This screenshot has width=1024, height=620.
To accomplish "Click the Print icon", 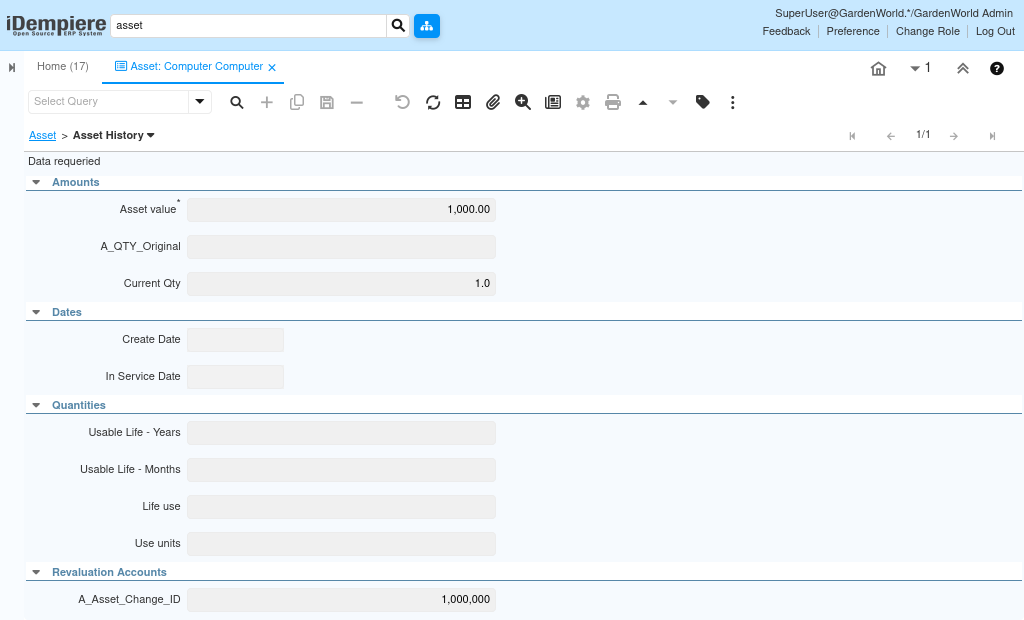I will [613, 102].
